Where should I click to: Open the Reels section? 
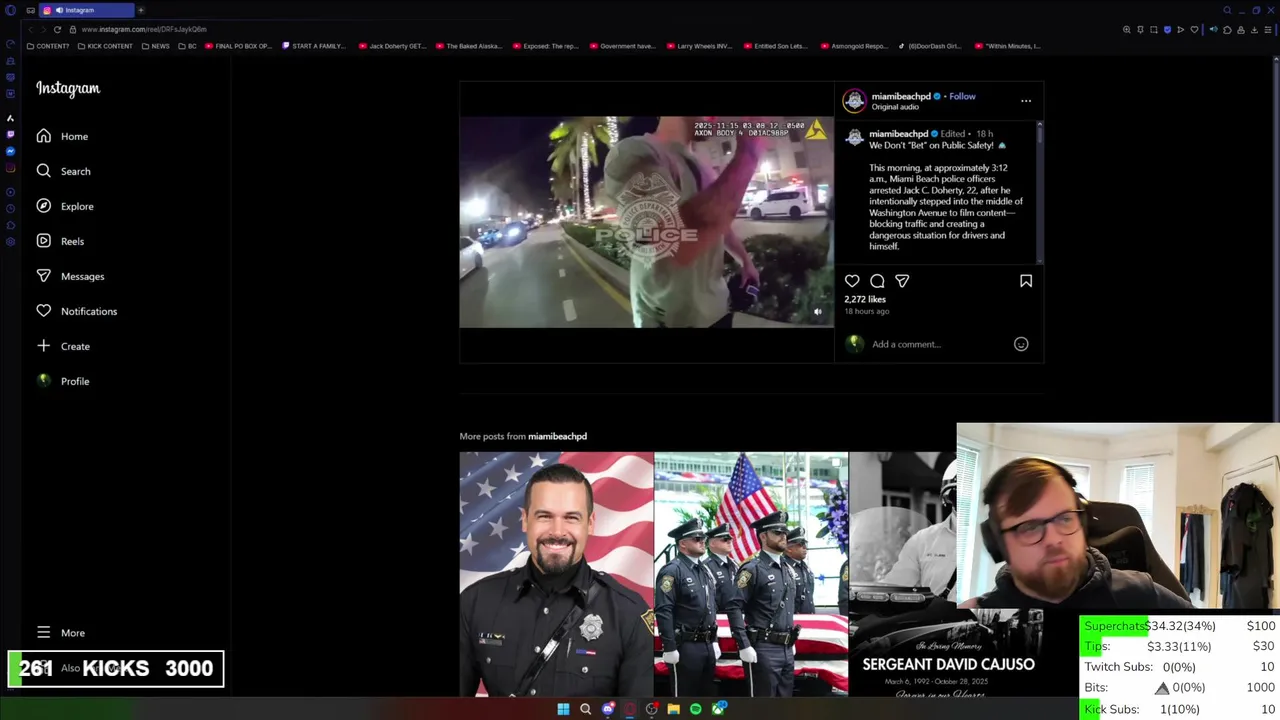click(x=63, y=241)
